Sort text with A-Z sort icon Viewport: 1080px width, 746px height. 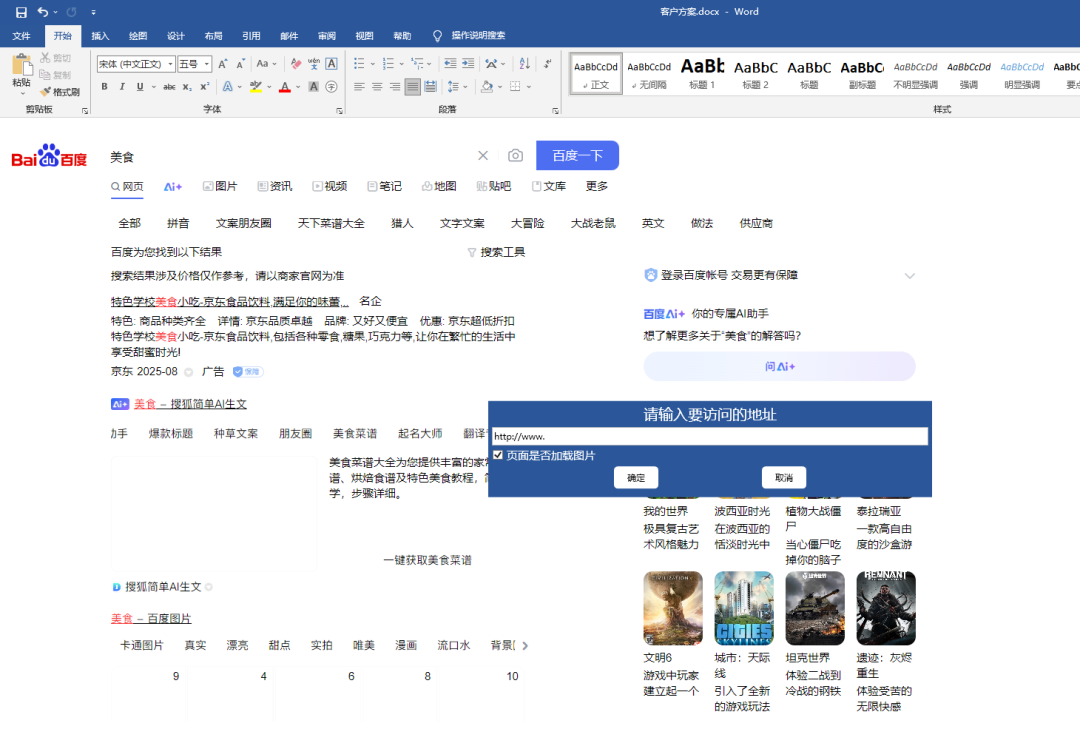pyautogui.click(x=524, y=64)
